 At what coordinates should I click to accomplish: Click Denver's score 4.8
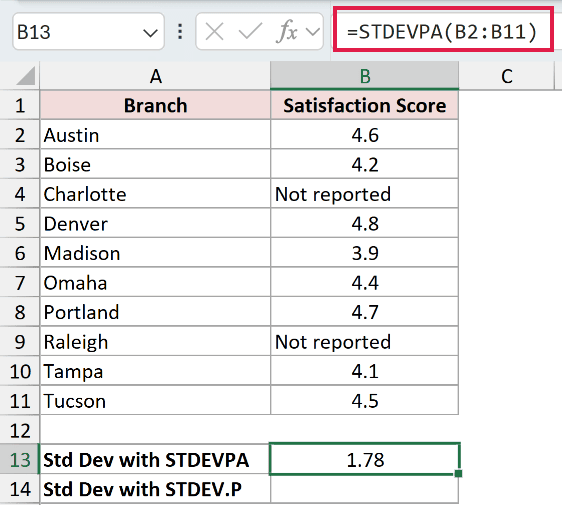[365, 224]
